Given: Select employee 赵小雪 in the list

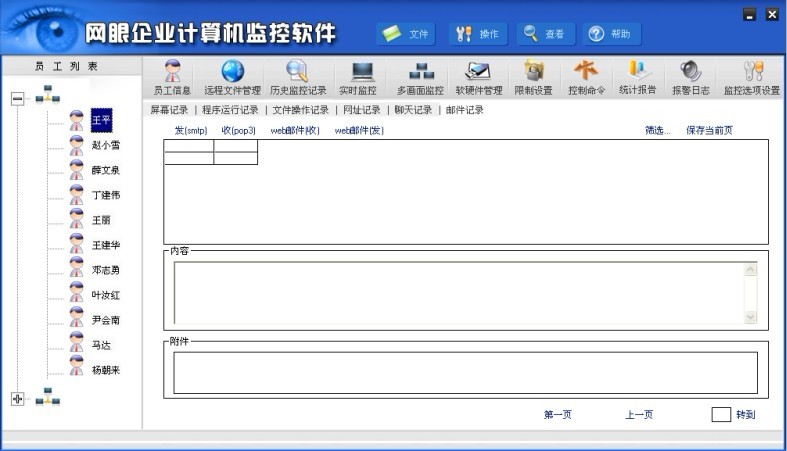Looking at the screenshot, I should (x=106, y=145).
